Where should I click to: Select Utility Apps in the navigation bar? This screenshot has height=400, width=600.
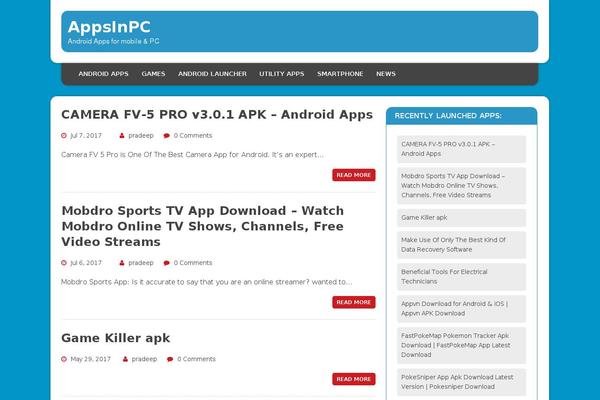coord(282,74)
